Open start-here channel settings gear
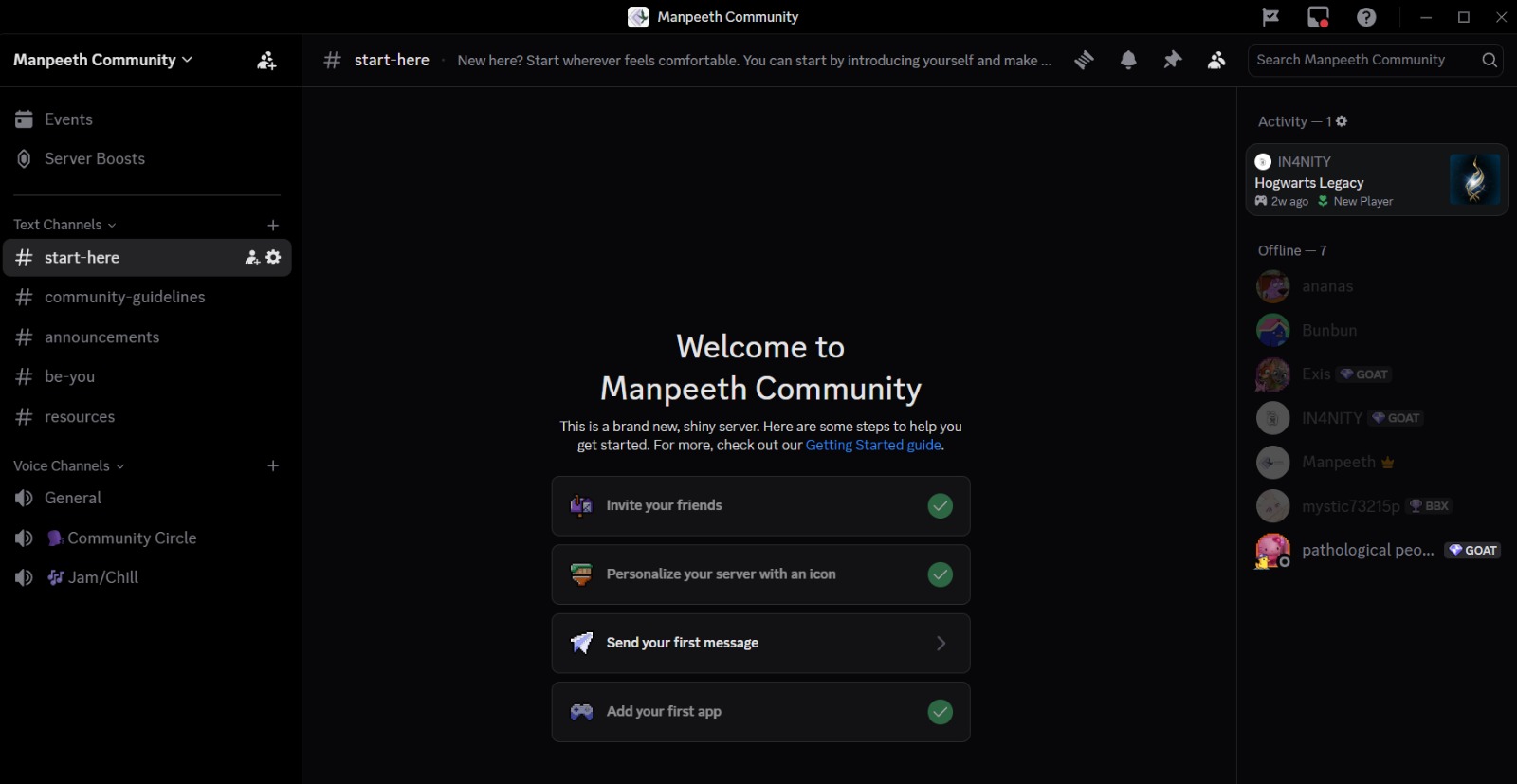The image size is (1517, 784). click(274, 257)
